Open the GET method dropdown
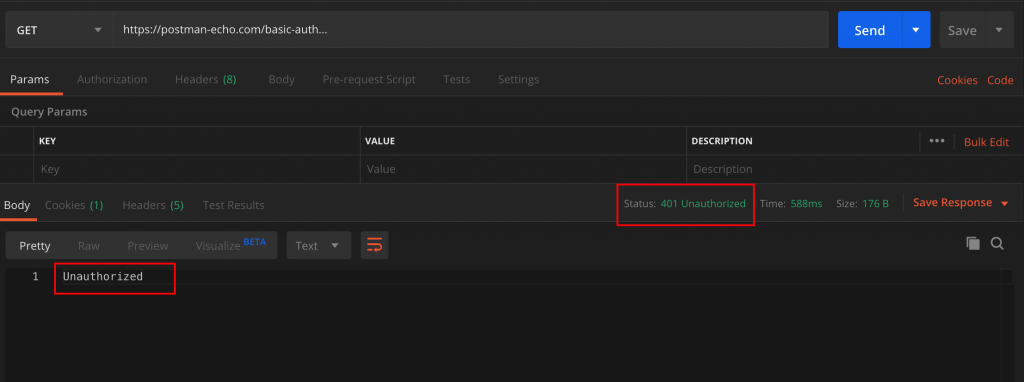1024x382 pixels. click(x=59, y=30)
